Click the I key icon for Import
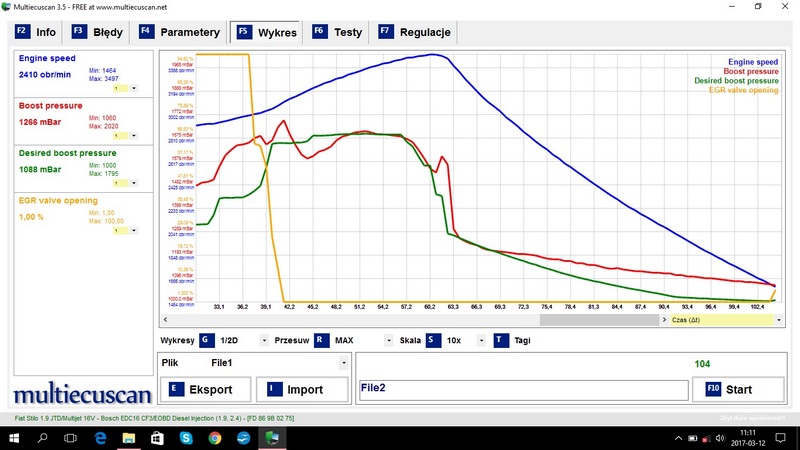This screenshot has width=800, height=450. point(274,389)
